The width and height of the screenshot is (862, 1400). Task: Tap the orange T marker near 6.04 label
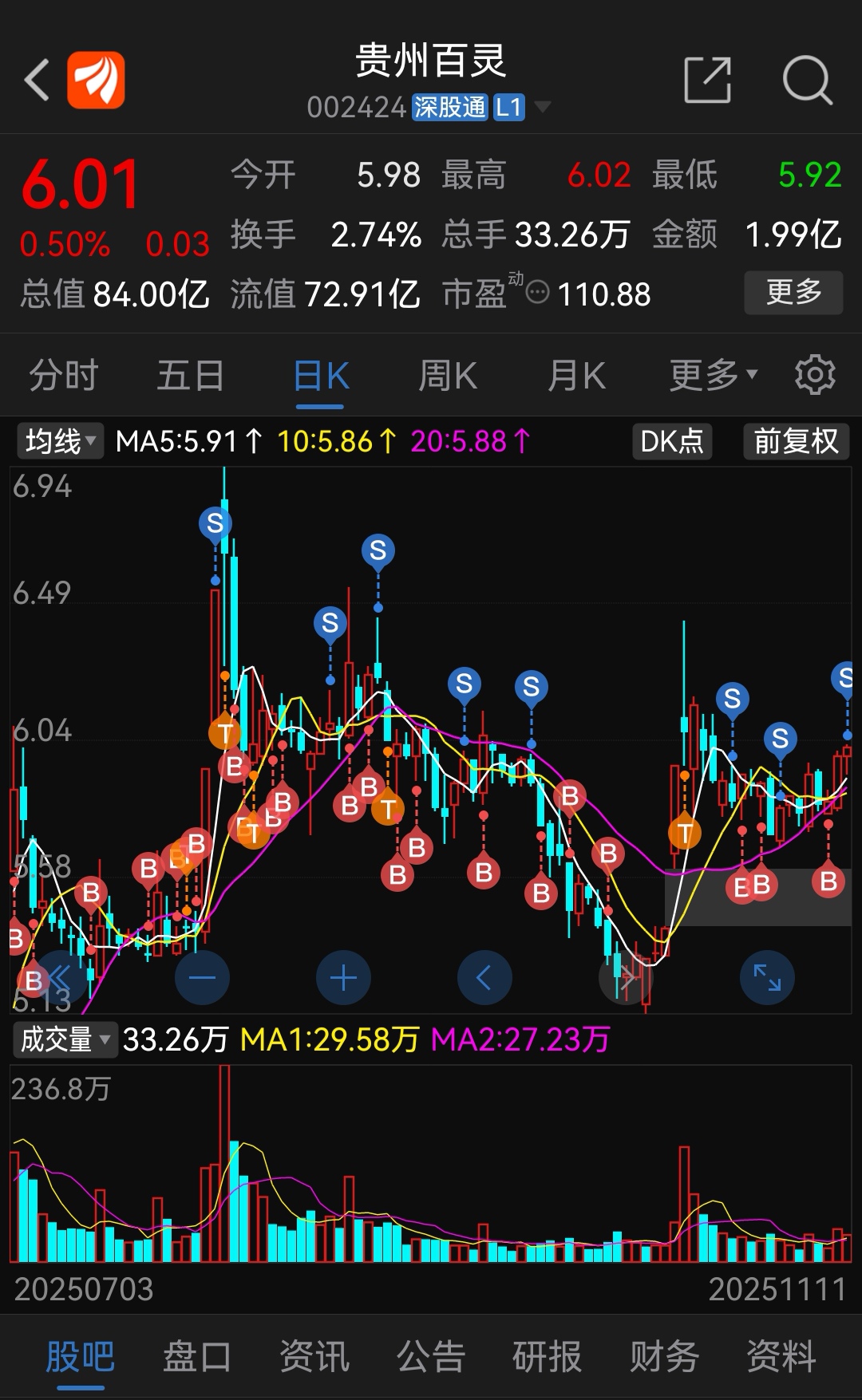click(225, 733)
